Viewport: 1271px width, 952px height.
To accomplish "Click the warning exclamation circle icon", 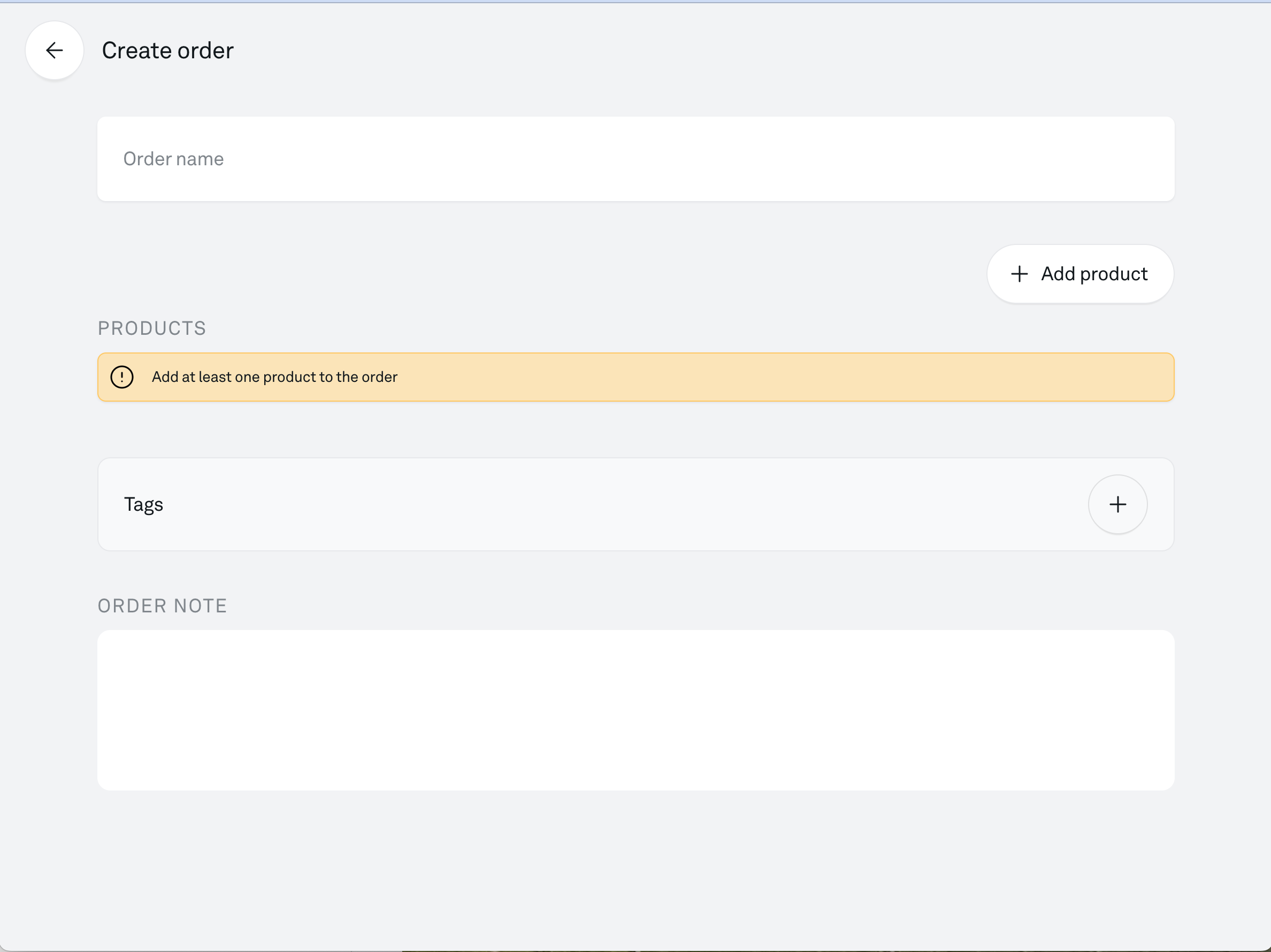I will (122, 377).
